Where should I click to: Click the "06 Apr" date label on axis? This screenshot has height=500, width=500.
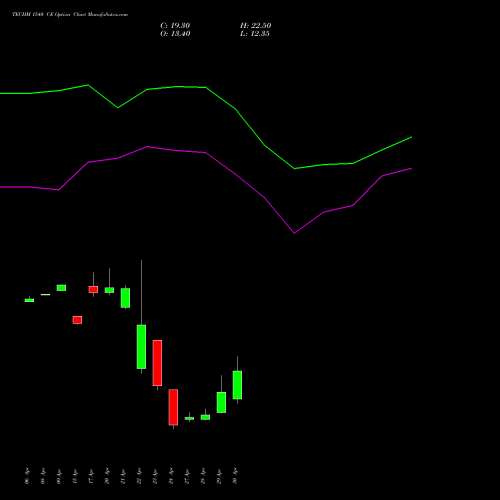[27, 476]
